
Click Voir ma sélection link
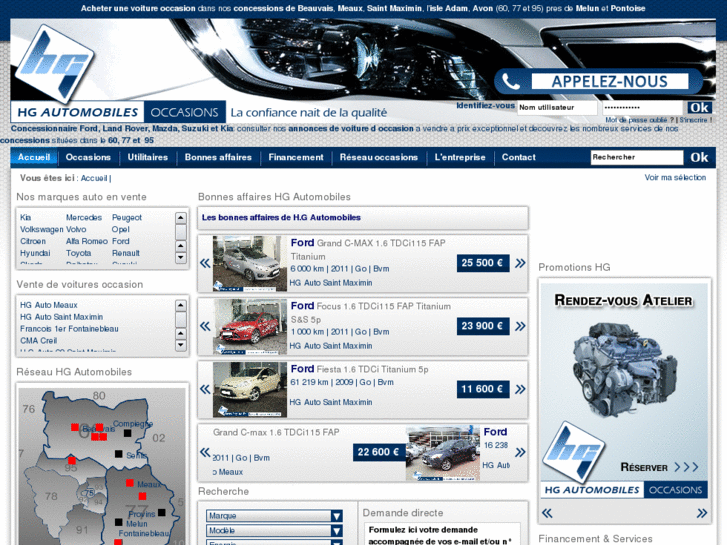[675, 178]
